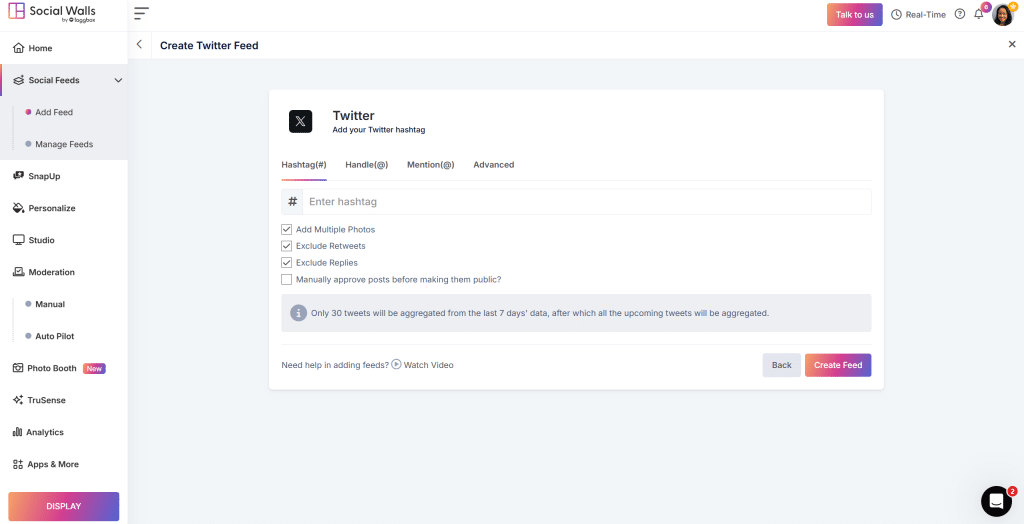Click 'Need help in adding feeds?' text
Screen dimensions: 1024x524
335,365
